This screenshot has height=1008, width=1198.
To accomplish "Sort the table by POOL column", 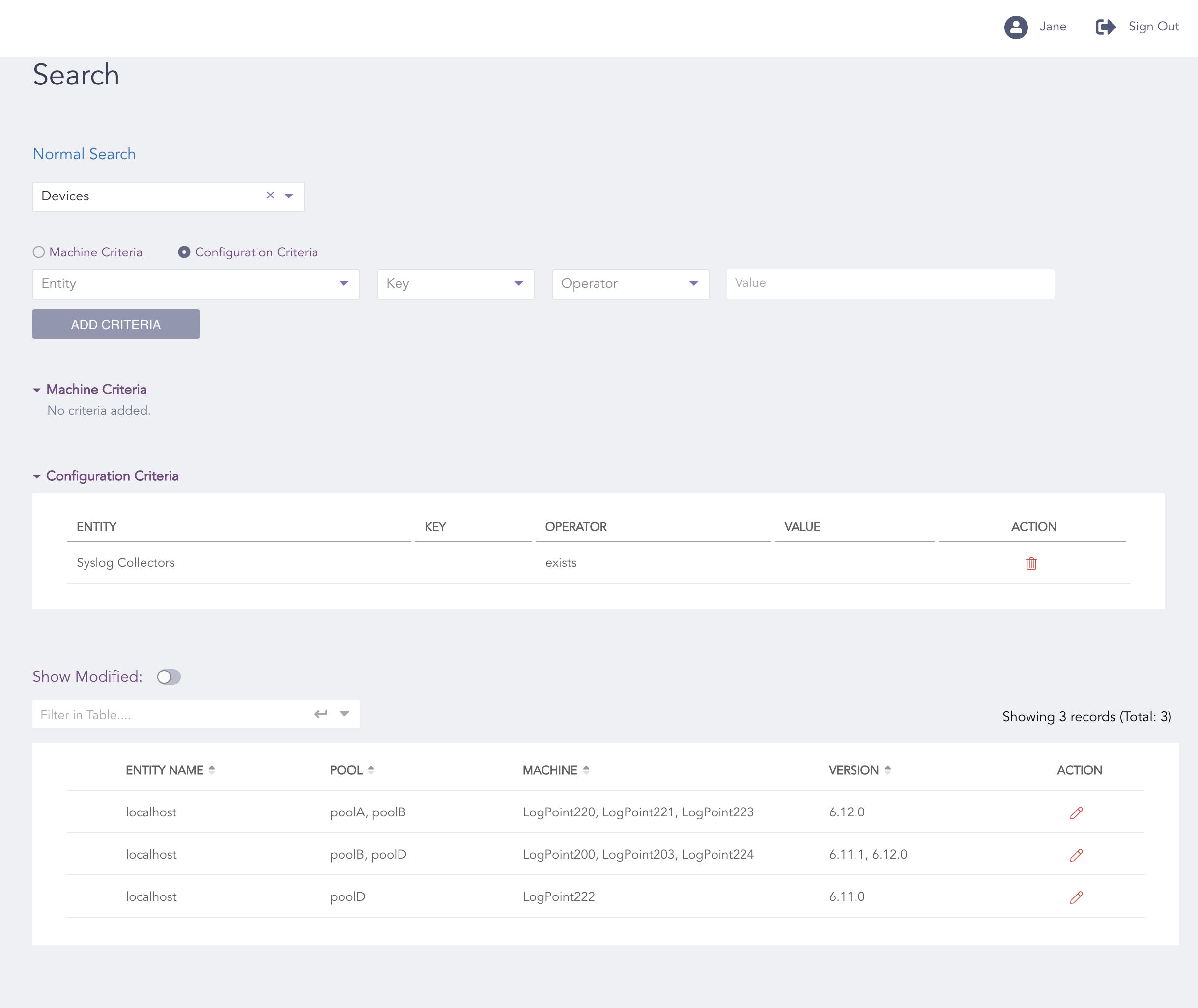I will point(371,770).
